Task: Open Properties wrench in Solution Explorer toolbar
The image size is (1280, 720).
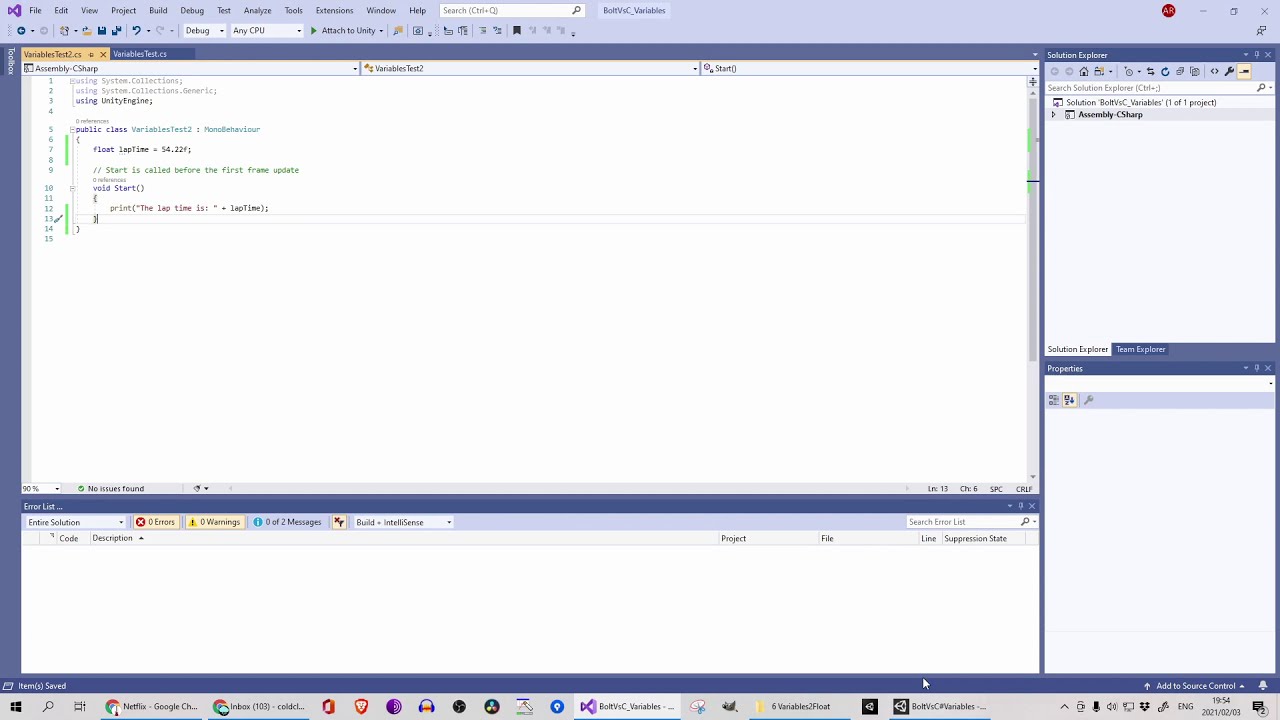Action: [1229, 71]
